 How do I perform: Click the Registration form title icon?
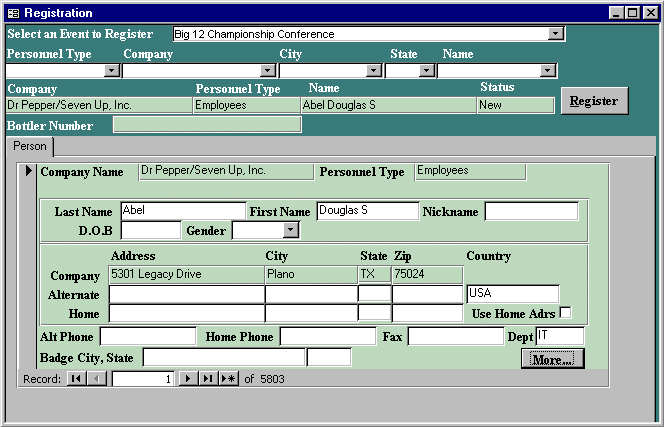click(14, 14)
